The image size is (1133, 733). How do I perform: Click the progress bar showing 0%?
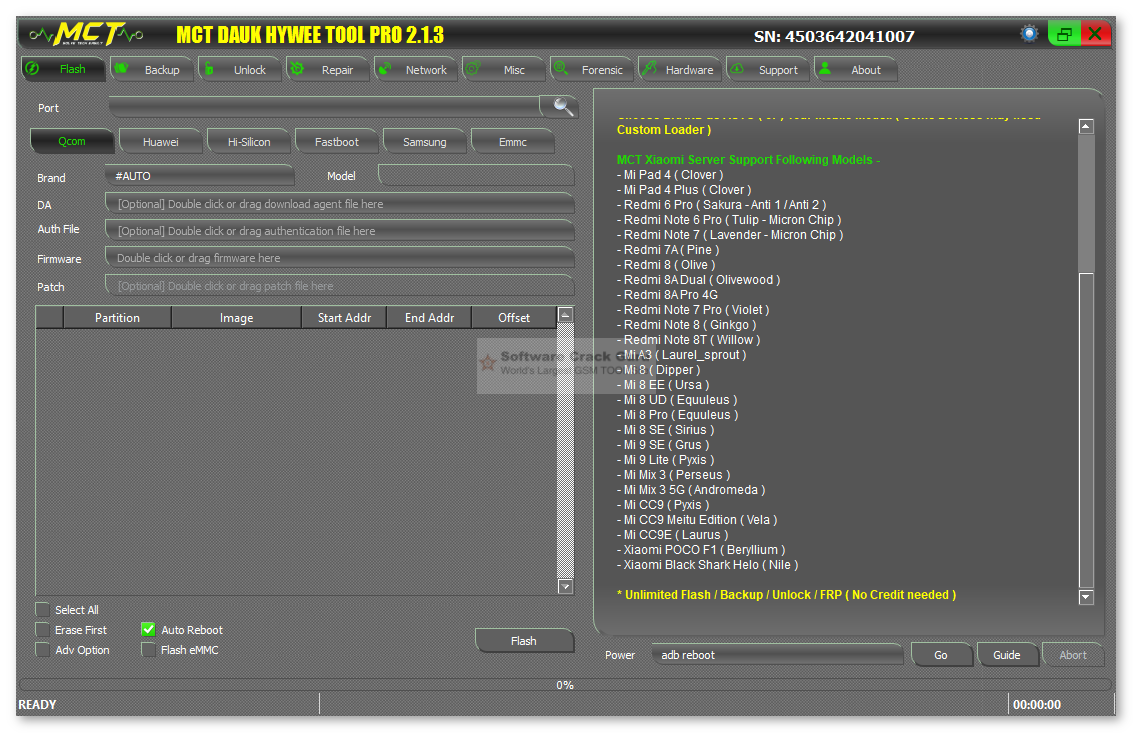click(x=565, y=685)
